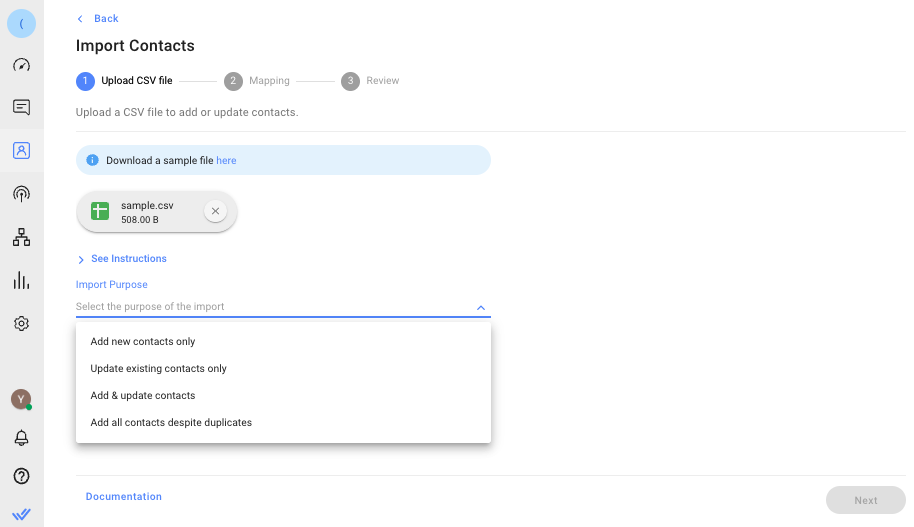Click the user avatar with letter Y
Screen dimensions: 914x527
[x=21, y=399]
